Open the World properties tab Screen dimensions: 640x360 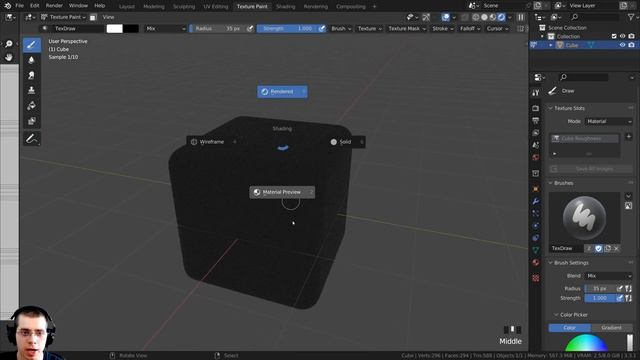(536, 157)
